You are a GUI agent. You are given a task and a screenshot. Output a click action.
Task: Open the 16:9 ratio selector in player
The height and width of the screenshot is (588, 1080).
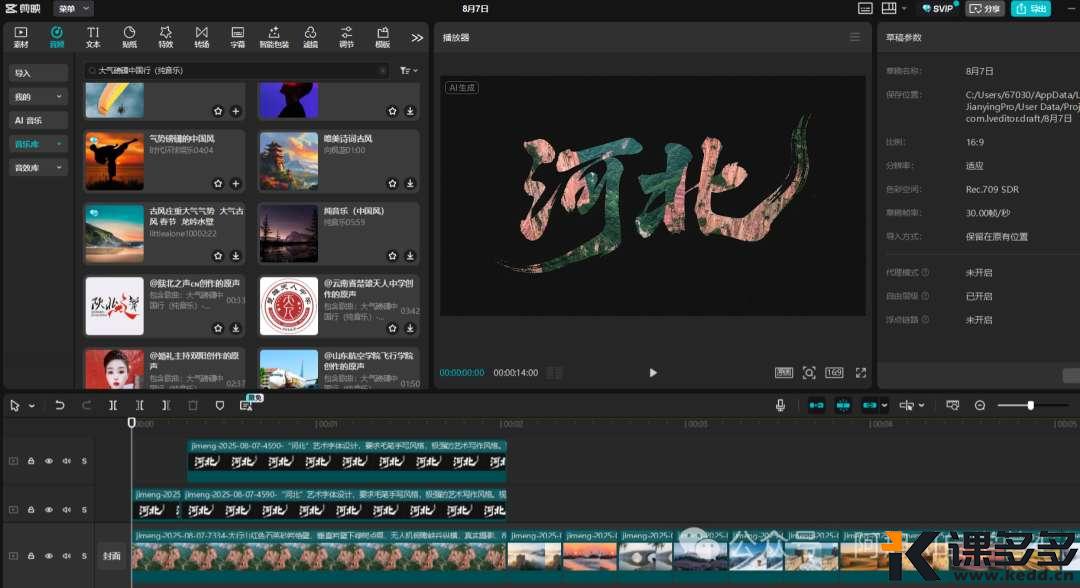click(834, 372)
